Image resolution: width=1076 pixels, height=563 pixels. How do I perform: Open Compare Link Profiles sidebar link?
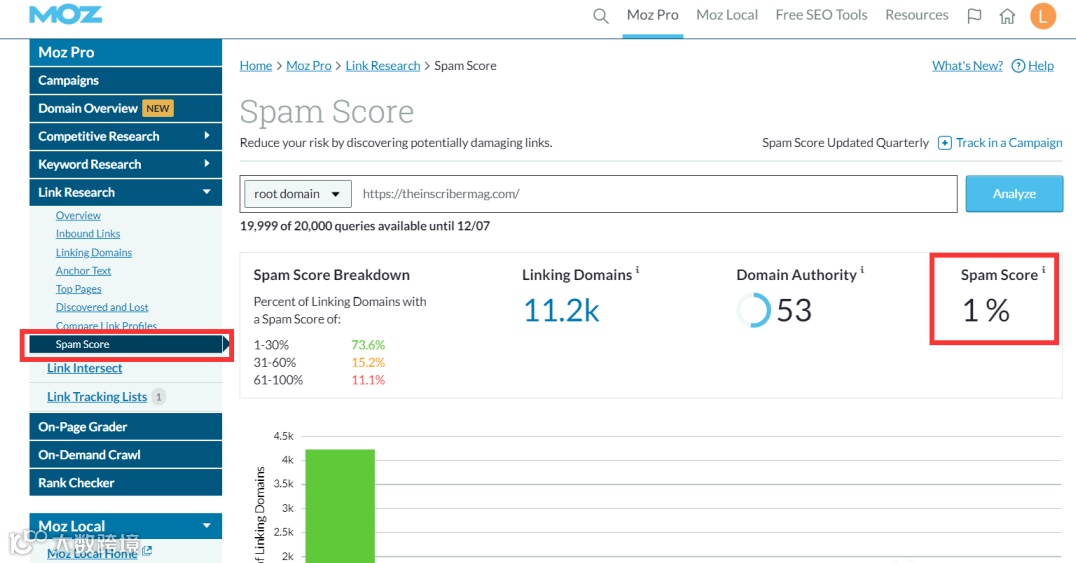tap(106, 325)
